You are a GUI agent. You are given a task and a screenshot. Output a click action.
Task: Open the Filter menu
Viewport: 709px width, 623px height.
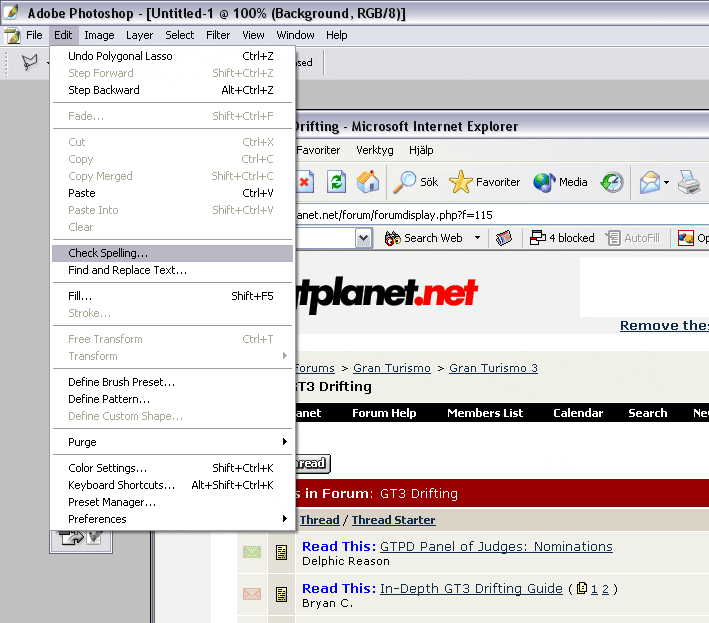click(218, 35)
